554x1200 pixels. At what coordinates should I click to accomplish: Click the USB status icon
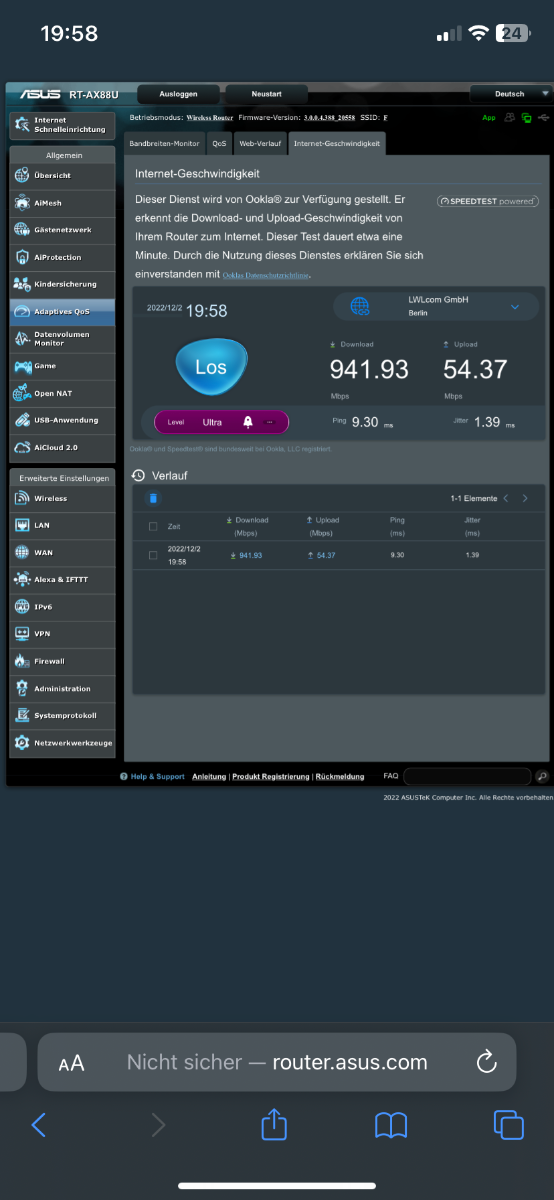pos(542,118)
